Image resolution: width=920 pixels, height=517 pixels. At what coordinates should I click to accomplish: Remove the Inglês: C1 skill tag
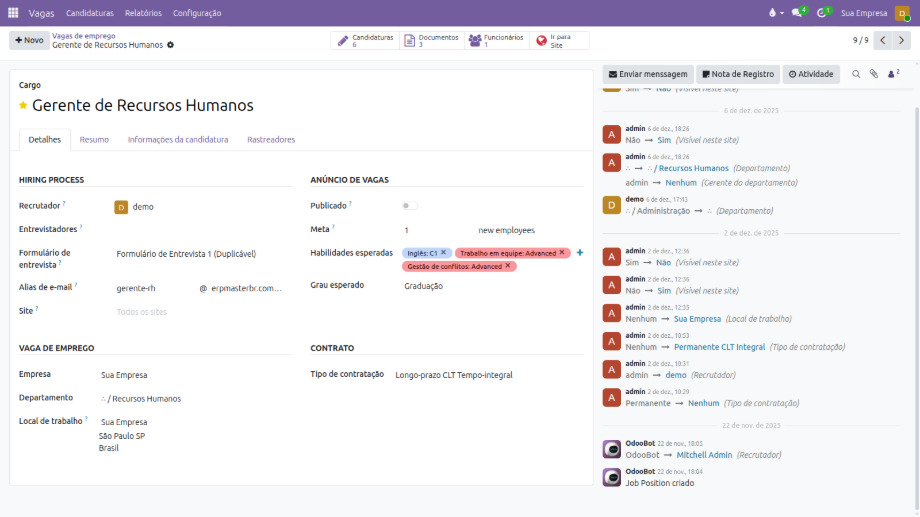click(444, 253)
